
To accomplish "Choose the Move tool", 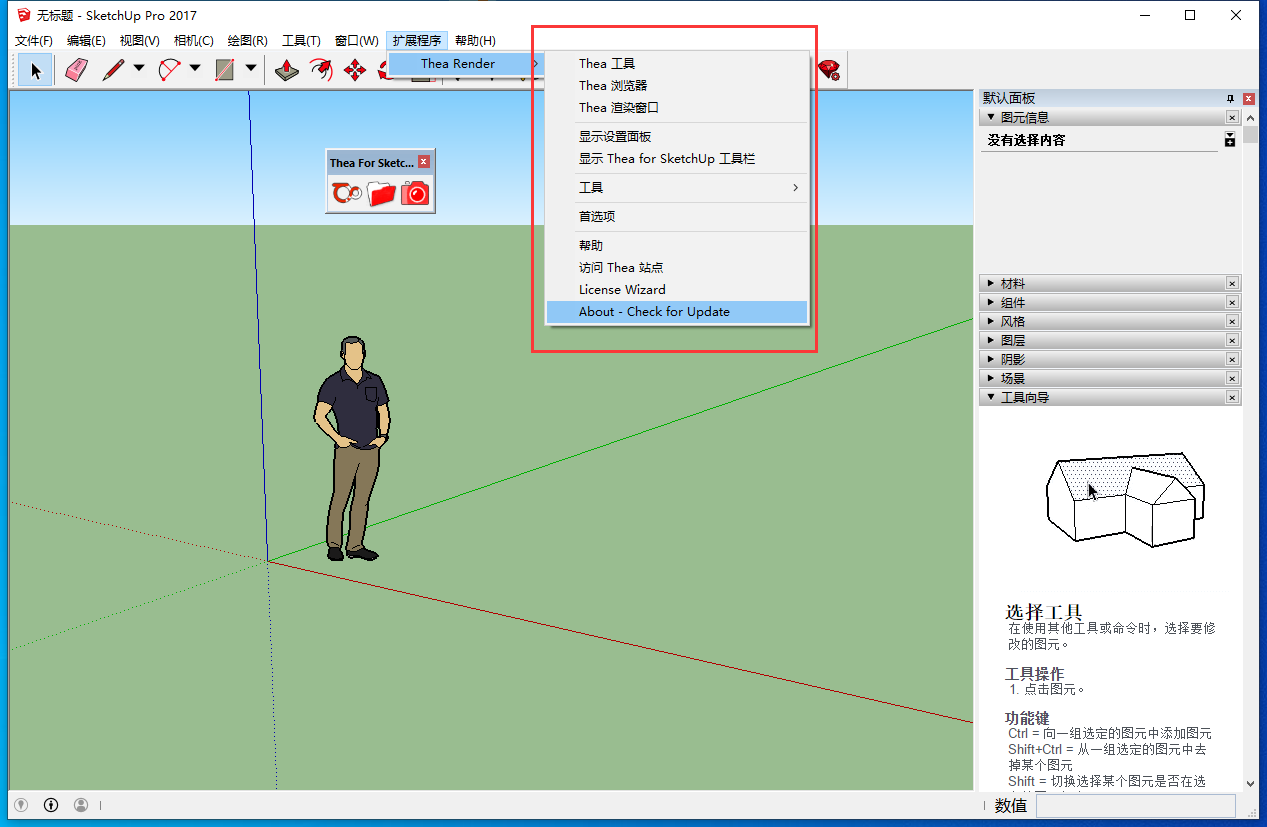I will 355,70.
